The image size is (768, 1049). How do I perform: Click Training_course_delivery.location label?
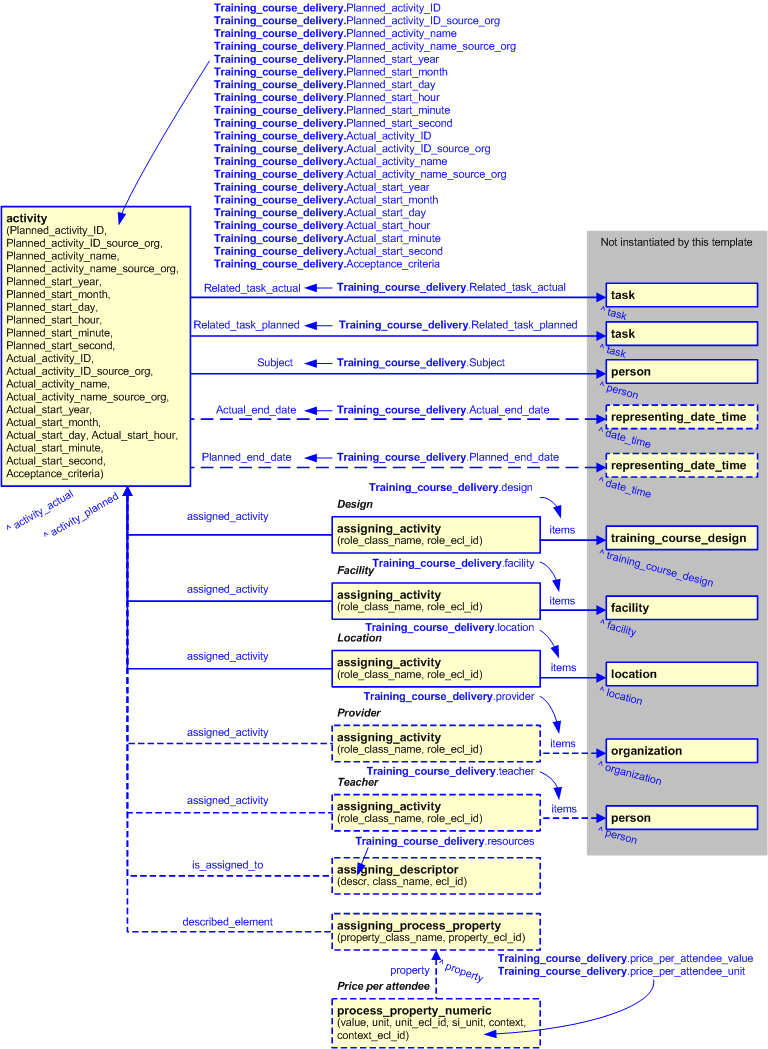click(x=450, y=628)
